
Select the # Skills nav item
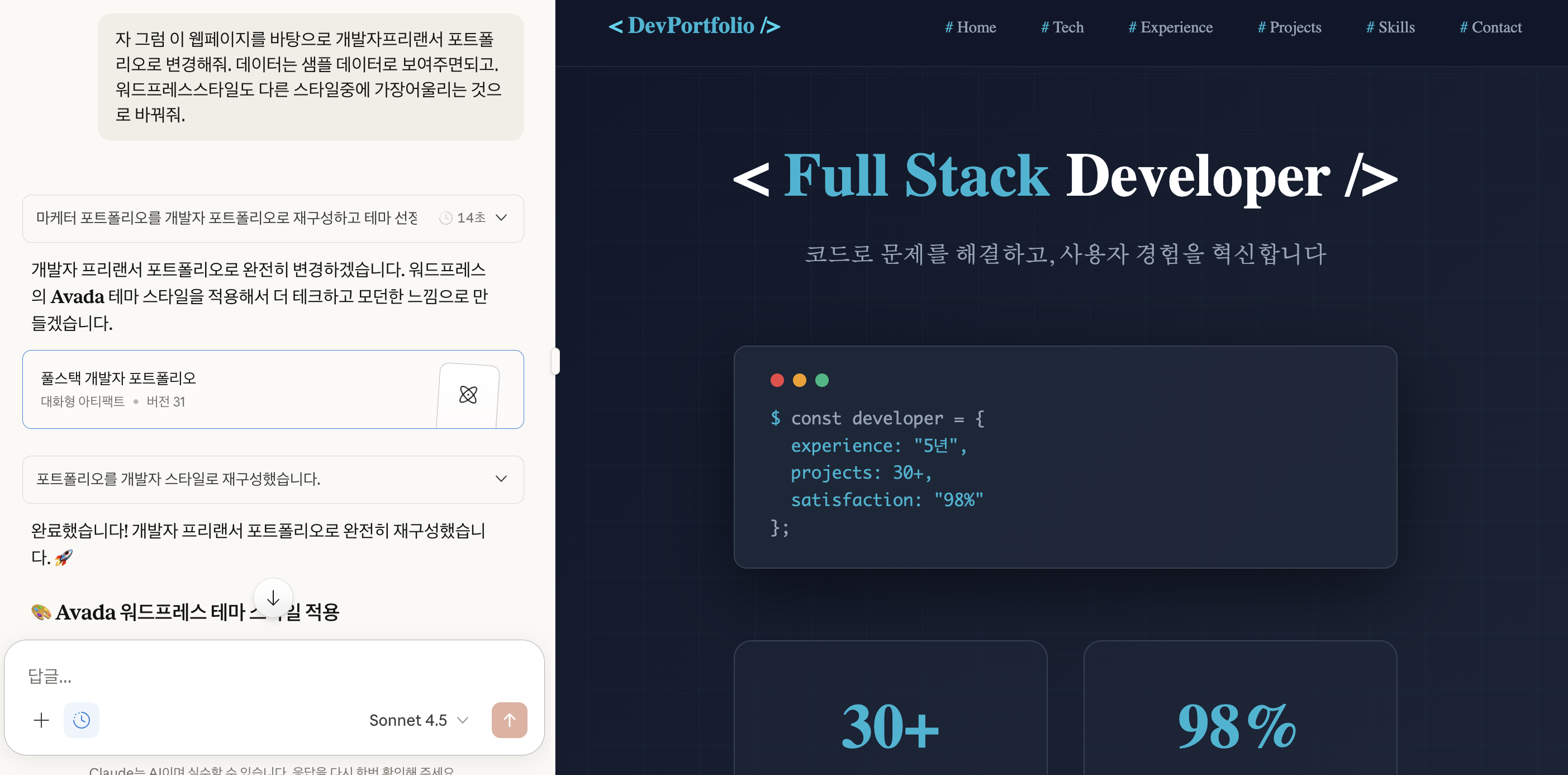point(1390,27)
